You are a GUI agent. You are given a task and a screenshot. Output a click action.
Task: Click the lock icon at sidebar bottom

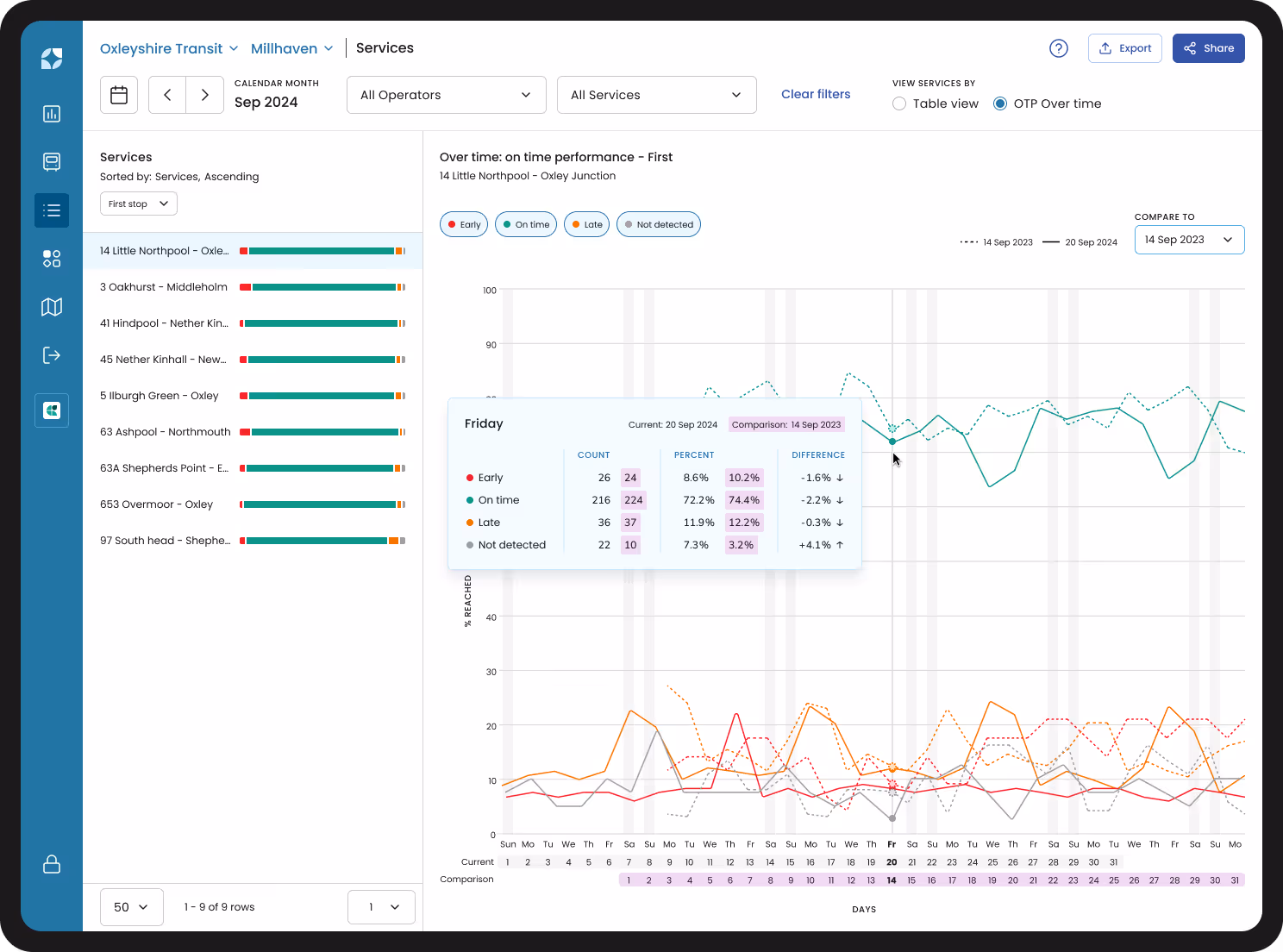click(52, 865)
